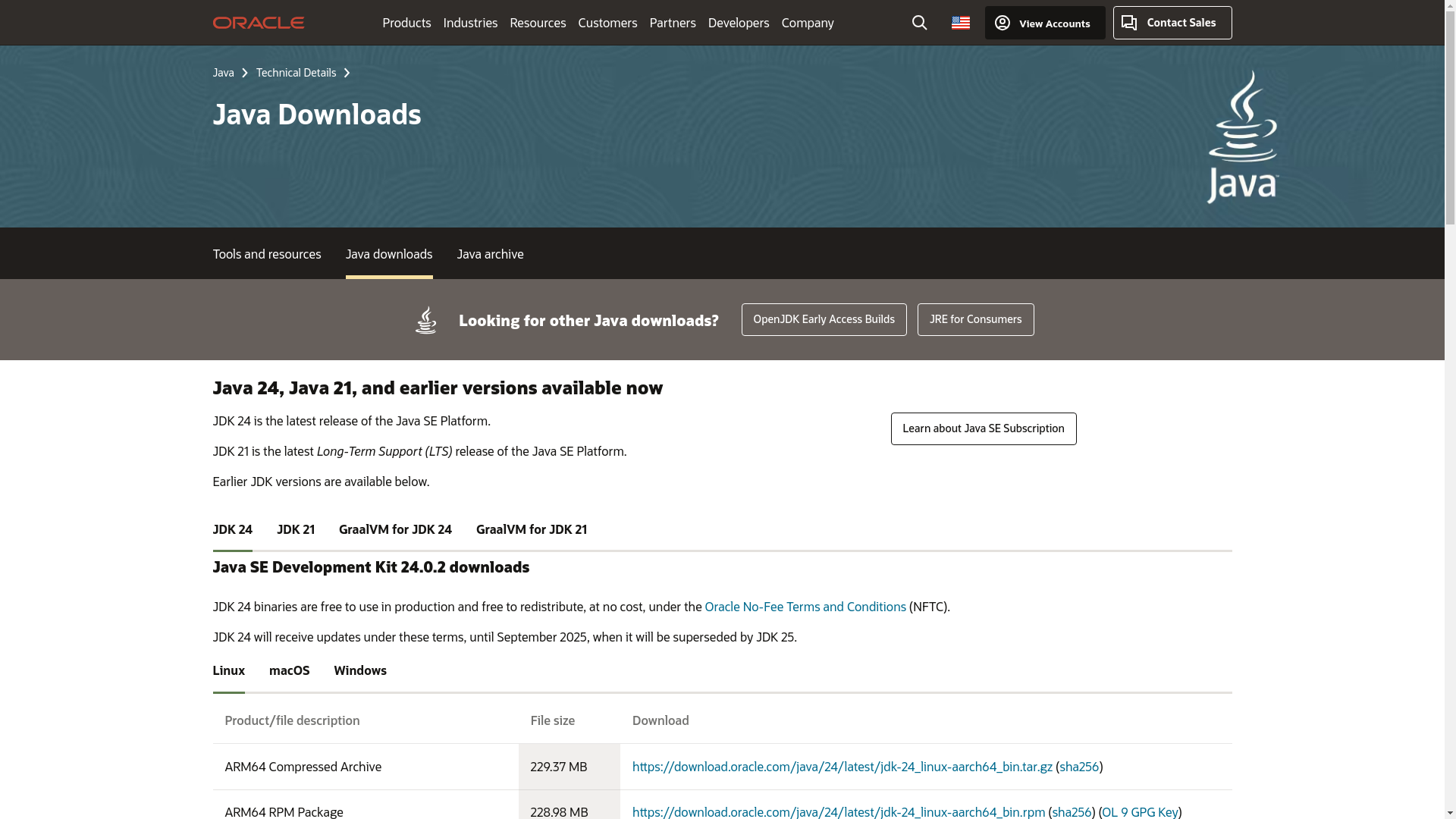Click the Java Downloads page heading
This screenshot has height=819, width=1456.
pyautogui.click(x=317, y=115)
